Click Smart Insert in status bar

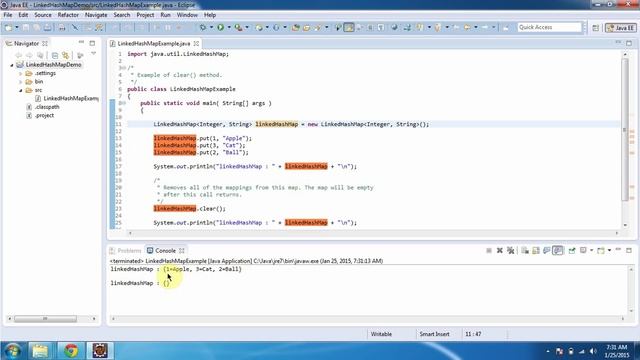[x=434, y=334]
